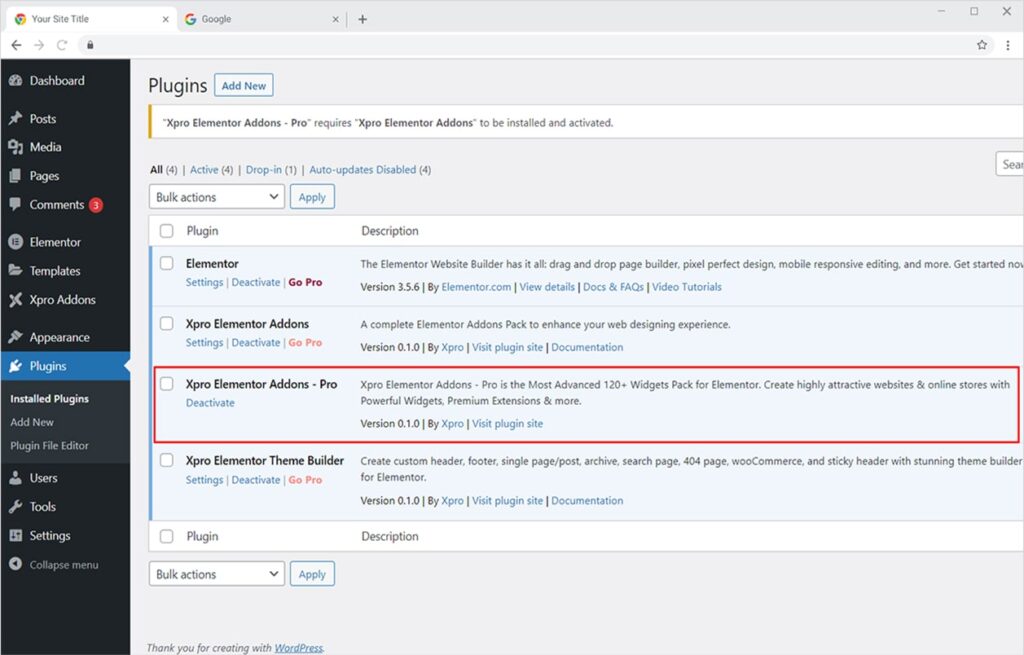Click the Dashboard gauge icon in sidebar
Image resolution: width=1024 pixels, height=655 pixels.
15,81
